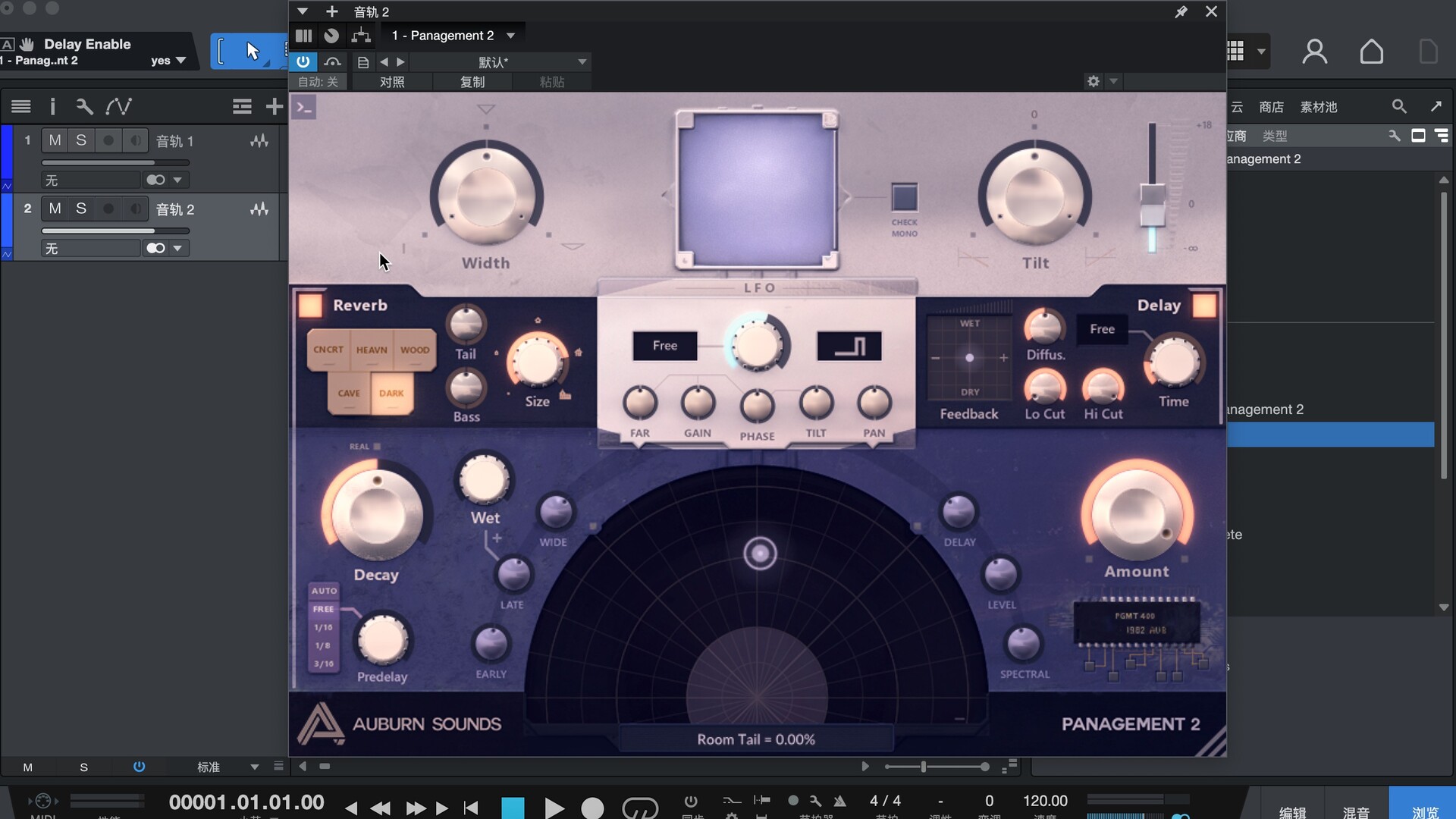Return to zero transport button
The height and width of the screenshot is (819, 1456).
(471, 808)
